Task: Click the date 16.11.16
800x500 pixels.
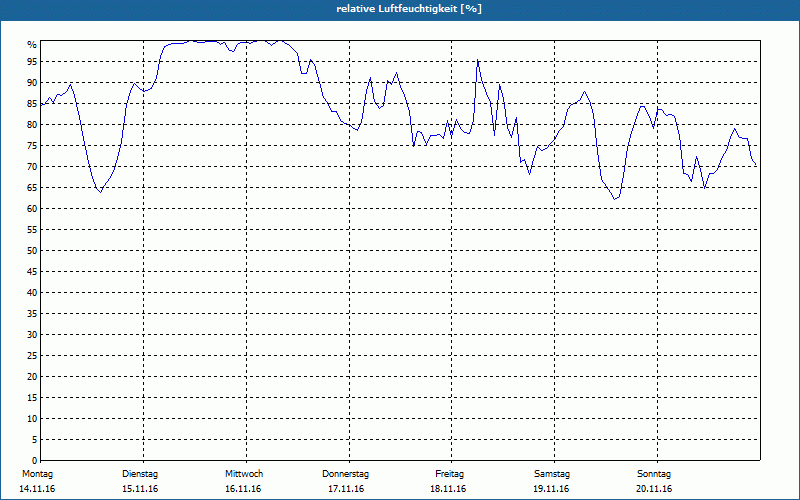Action: tap(243, 489)
